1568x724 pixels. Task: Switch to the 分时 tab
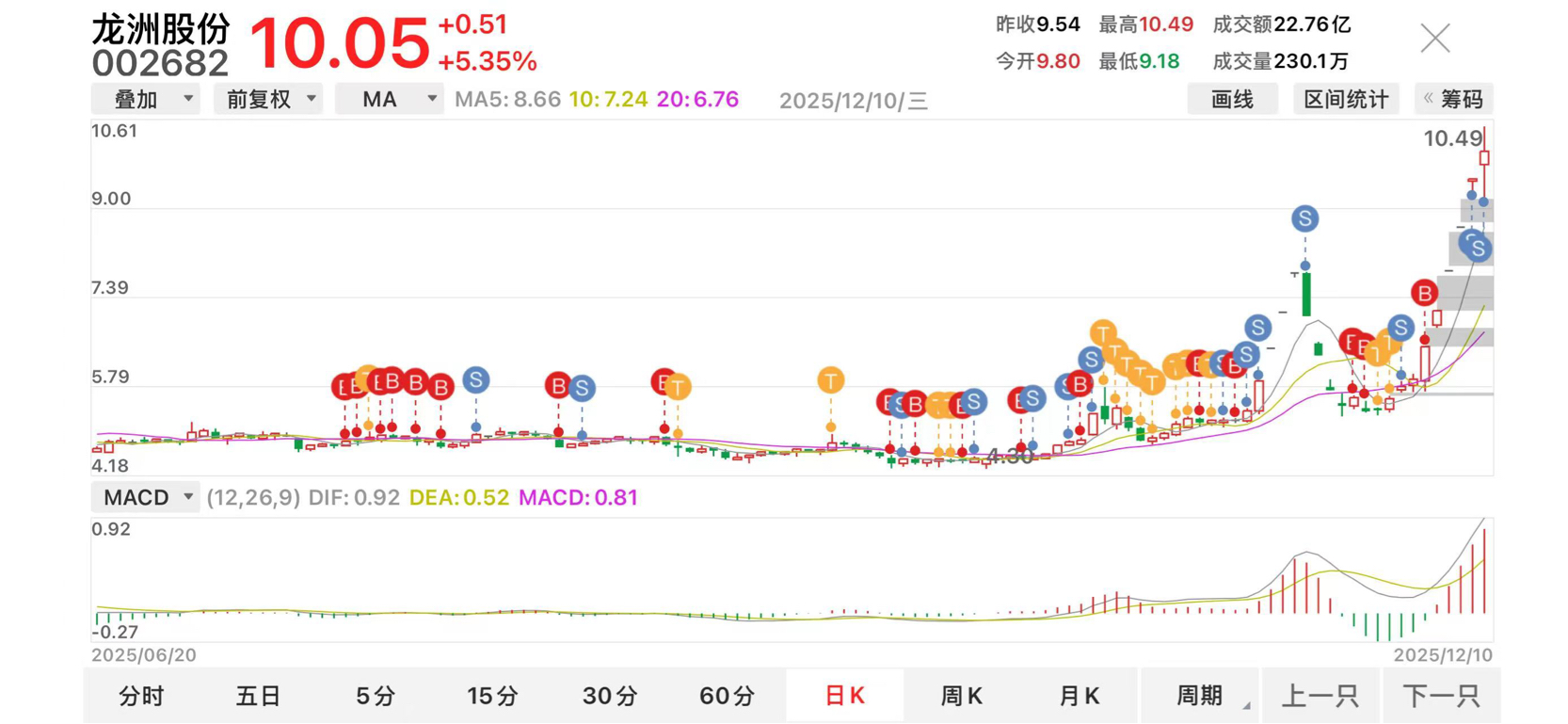click(x=141, y=696)
